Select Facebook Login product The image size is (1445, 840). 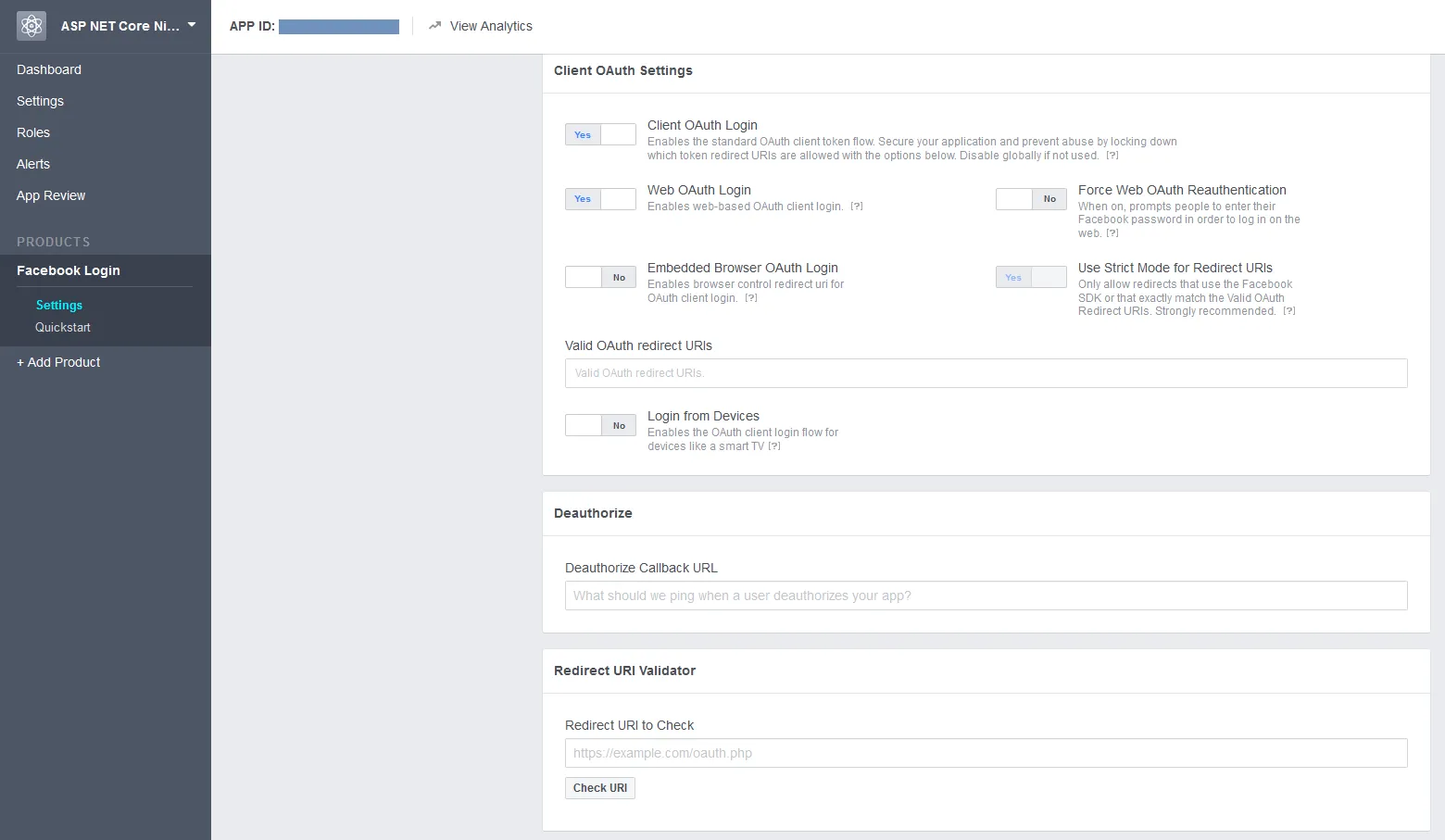69,270
